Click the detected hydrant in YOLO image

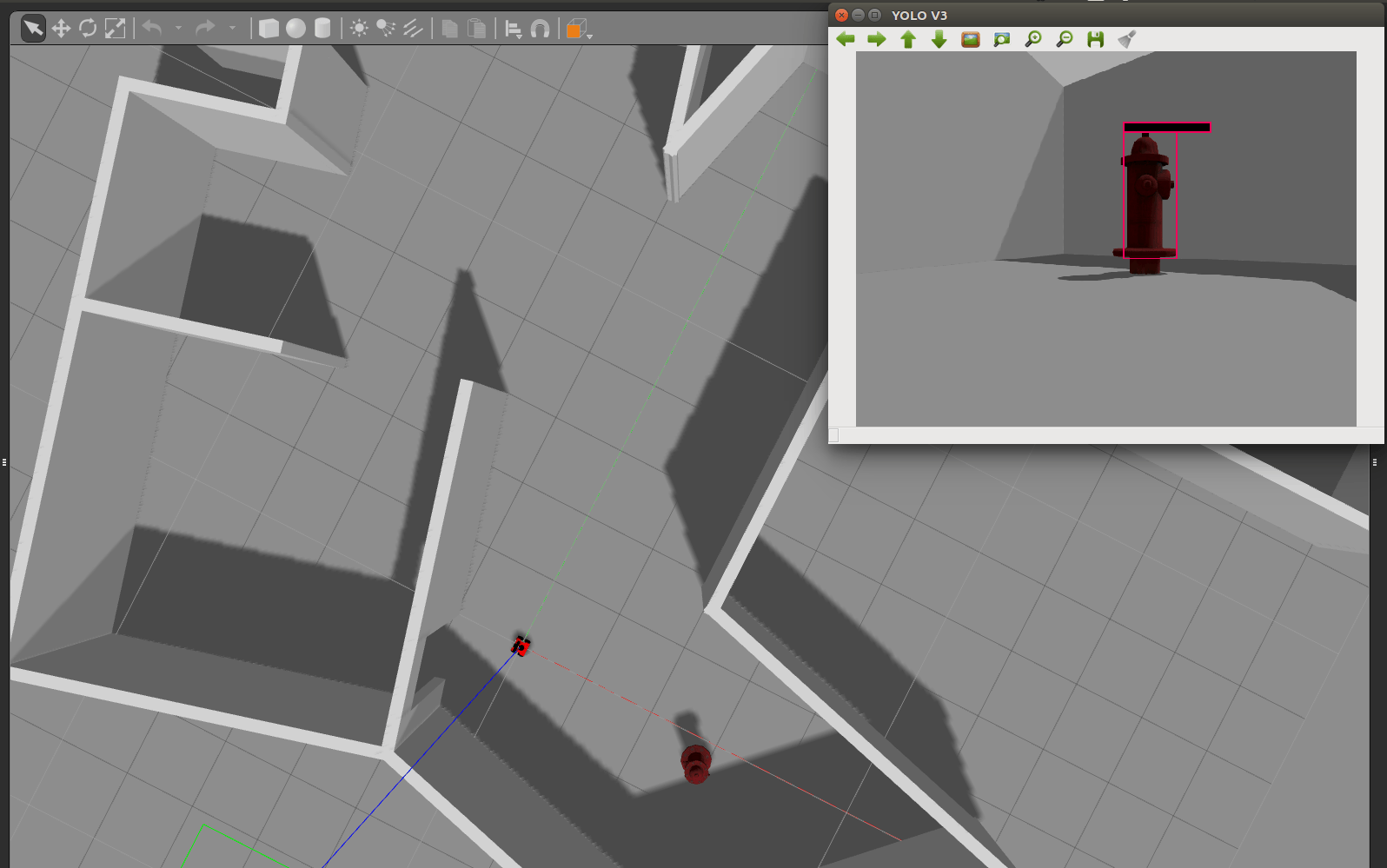pyautogui.click(x=1147, y=205)
